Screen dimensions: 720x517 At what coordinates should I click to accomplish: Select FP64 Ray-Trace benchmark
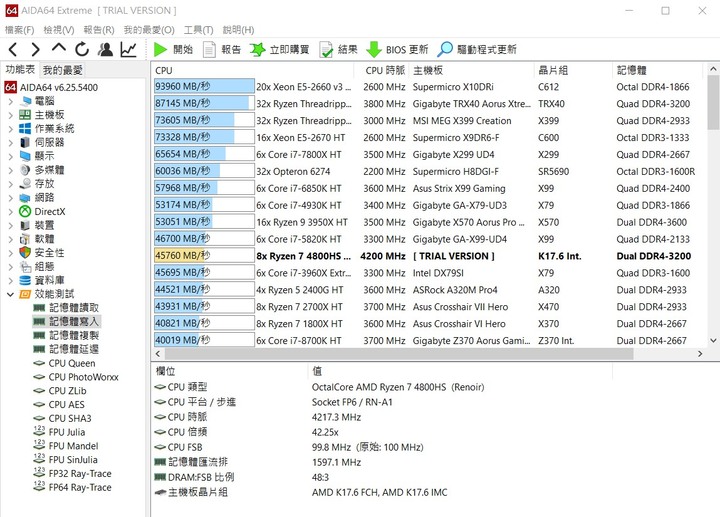coord(73,487)
